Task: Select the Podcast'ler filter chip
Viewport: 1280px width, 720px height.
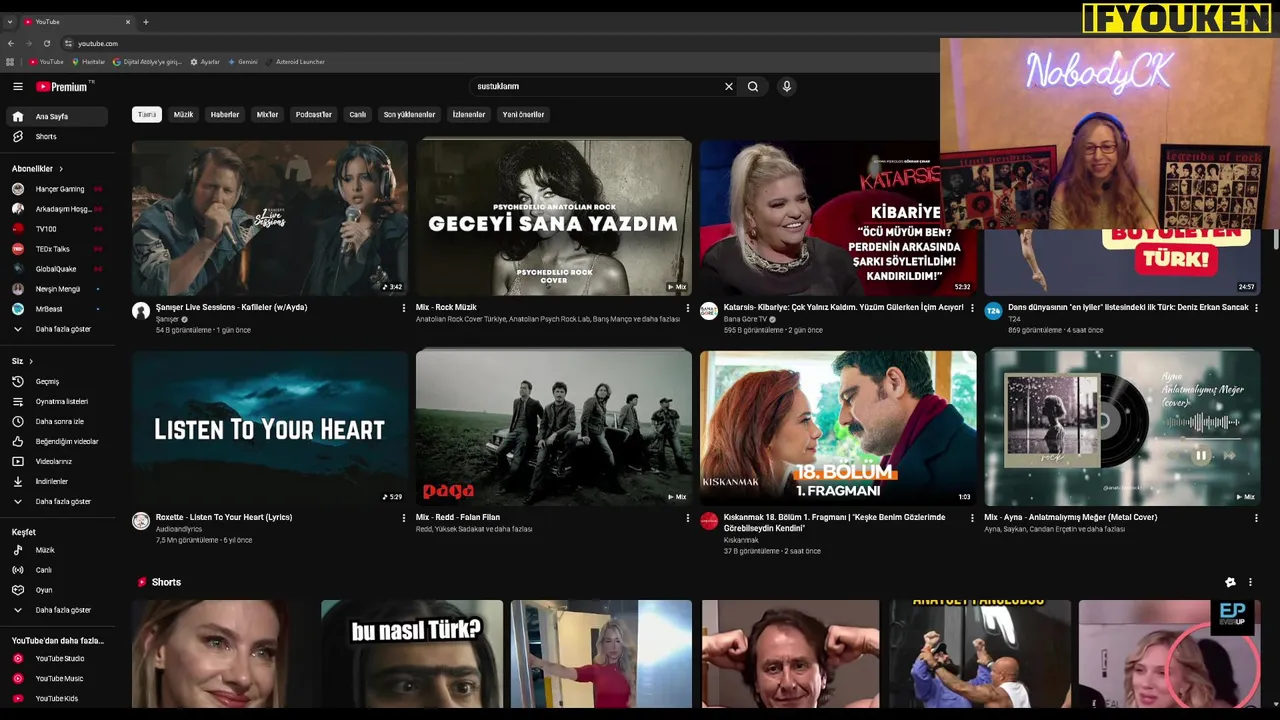Action: tap(313, 114)
